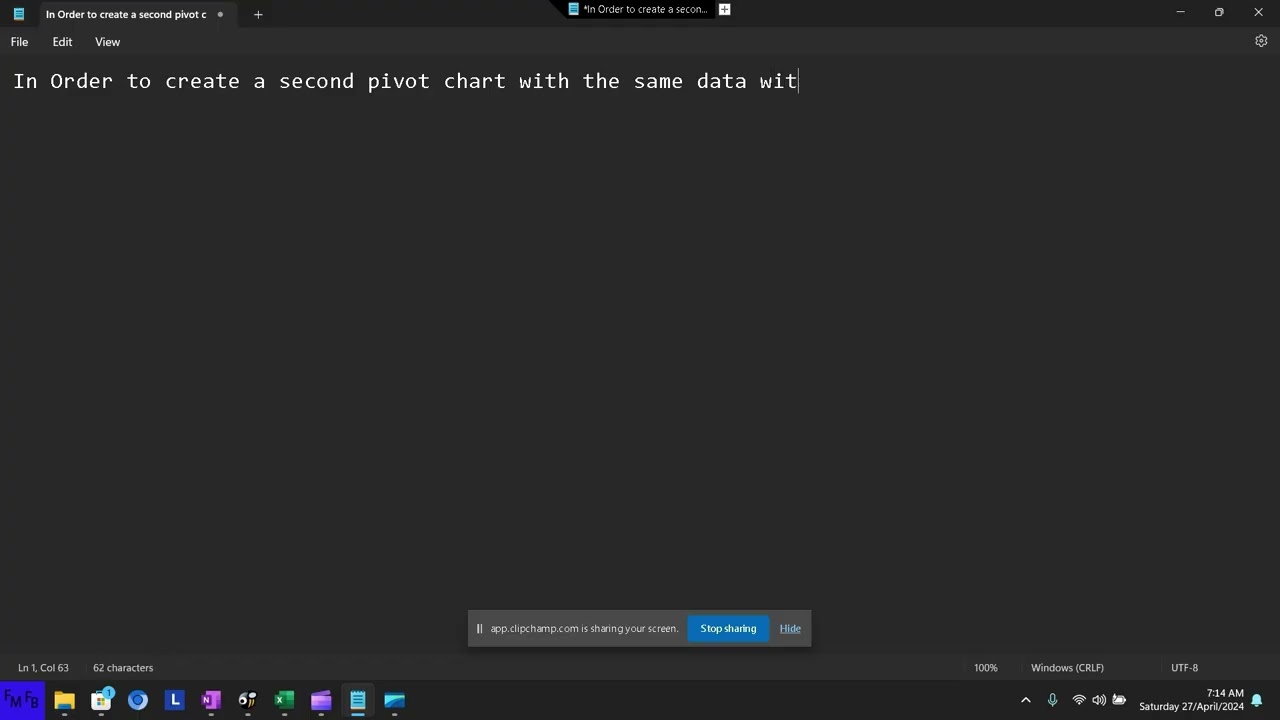Add a new Notepad tab
1280x720 pixels.
pyautogui.click(x=258, y=14)
